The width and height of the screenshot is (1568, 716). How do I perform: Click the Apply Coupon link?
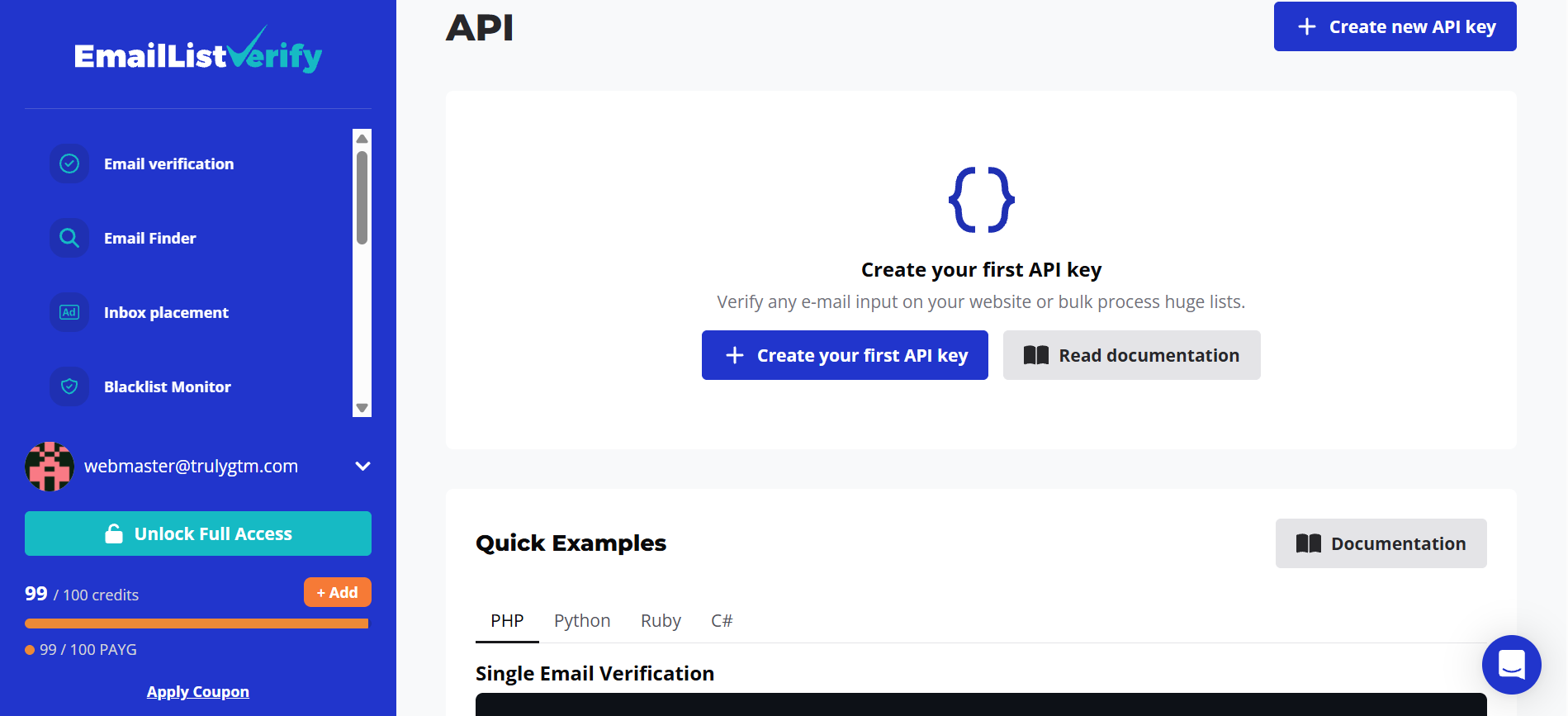tap(198, 692)
